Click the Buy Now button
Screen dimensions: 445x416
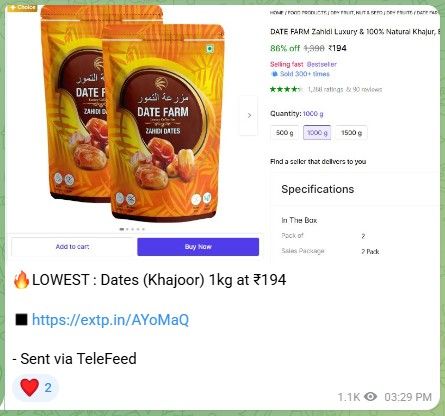(x=198, y=247)
